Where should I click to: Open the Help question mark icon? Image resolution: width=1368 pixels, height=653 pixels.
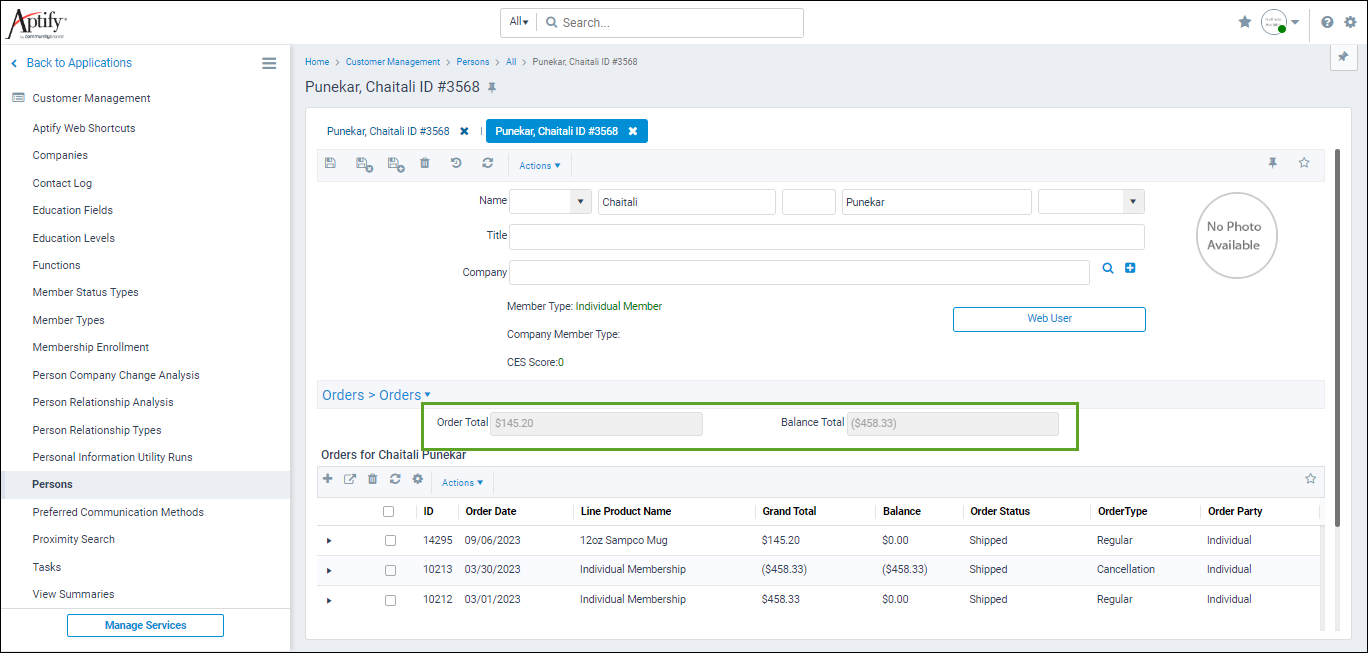(x=1327, y=22)
